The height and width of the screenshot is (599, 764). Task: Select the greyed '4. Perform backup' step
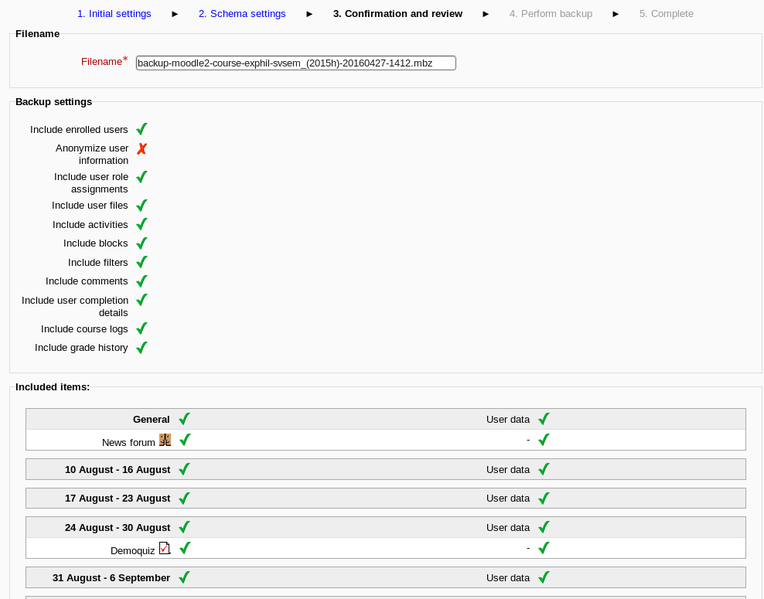click(551, 14)
